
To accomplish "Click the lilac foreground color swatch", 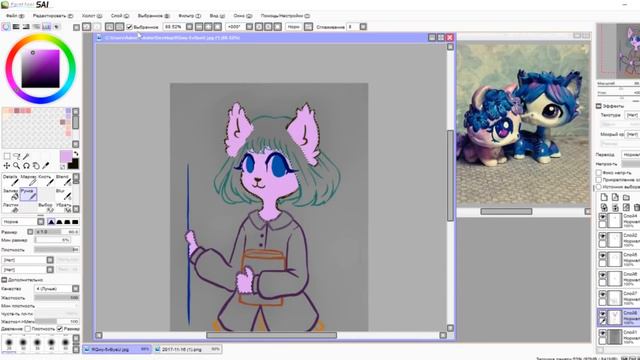I will (66, 157).
